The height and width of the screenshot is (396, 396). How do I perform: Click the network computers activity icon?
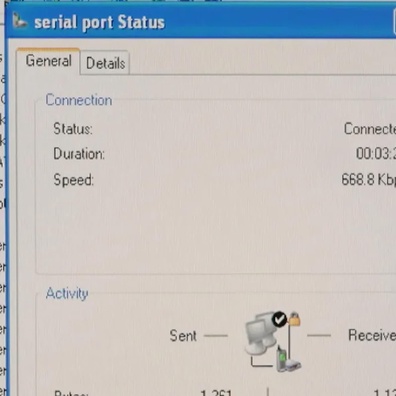(272, 341)
